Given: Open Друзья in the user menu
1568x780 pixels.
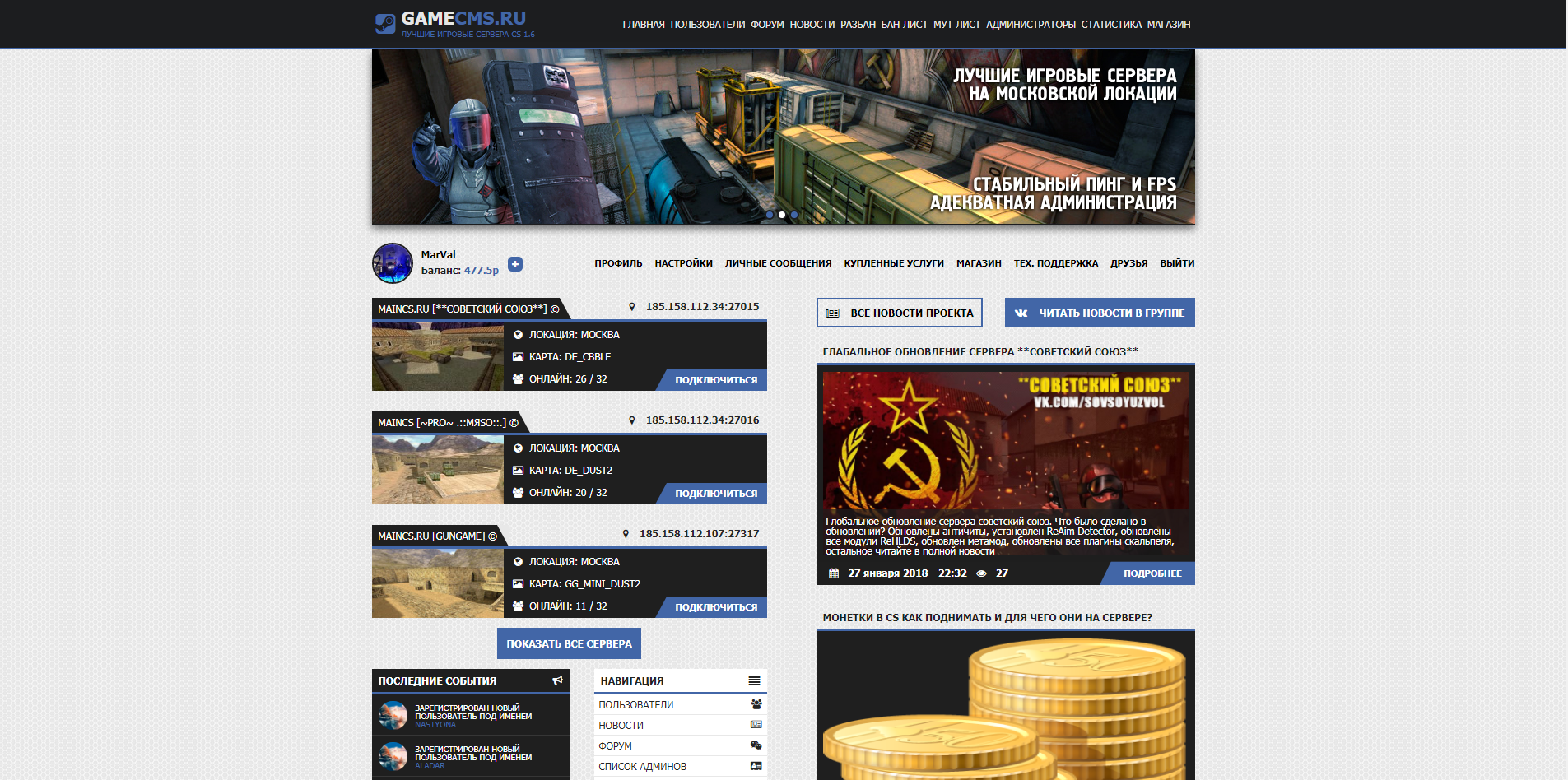Looking at the screenshot, I should [x=1128, y=263].
